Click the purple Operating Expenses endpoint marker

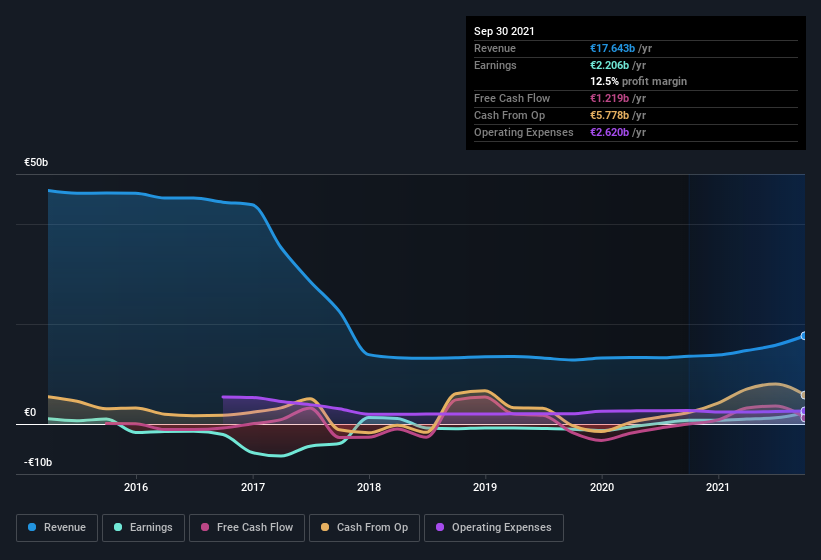pos(804,411)
